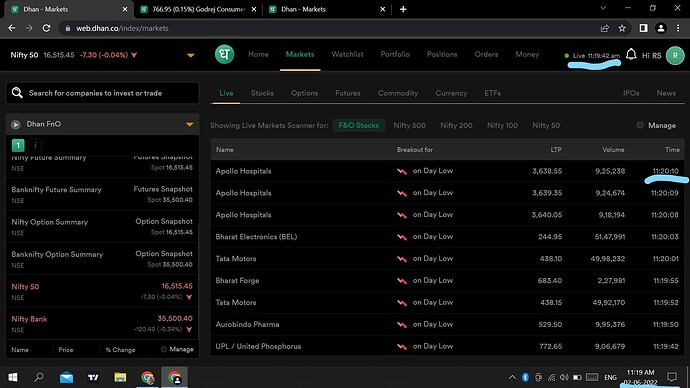Open the Bharat Electronics (BEL) row
The height and width of the screenshot is (388, 690).
448,237
